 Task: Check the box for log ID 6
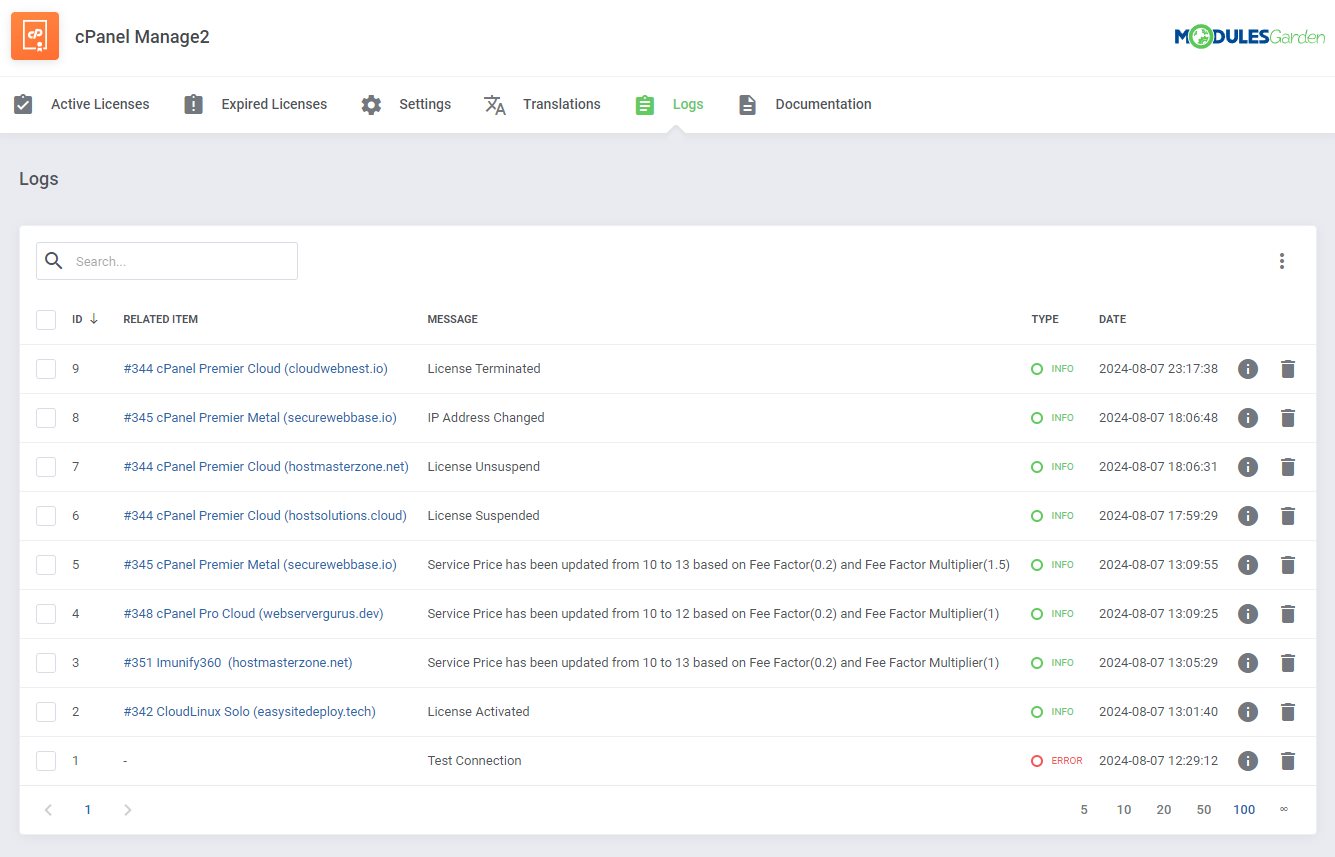click(x=46, y=516)
